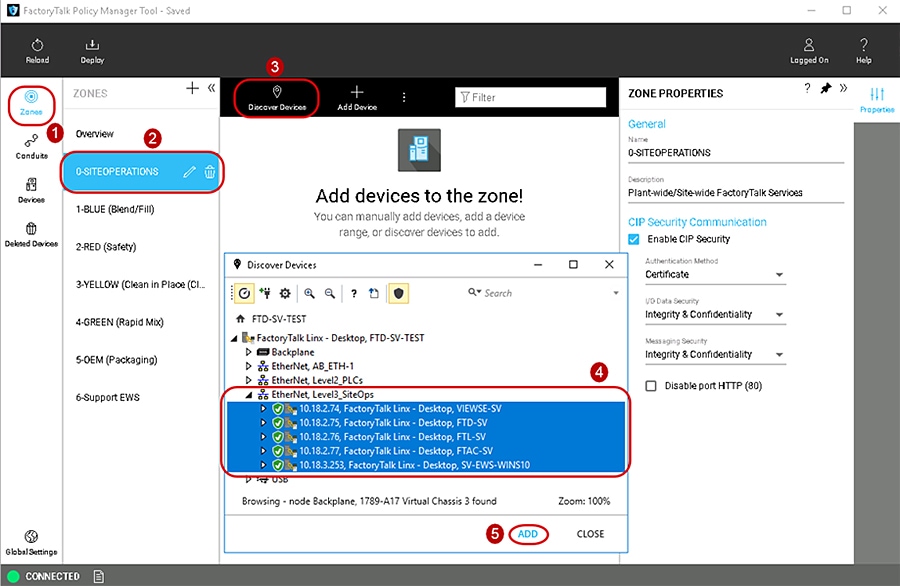Select the 5-OEM (Packaging) zone

(117, 360)
